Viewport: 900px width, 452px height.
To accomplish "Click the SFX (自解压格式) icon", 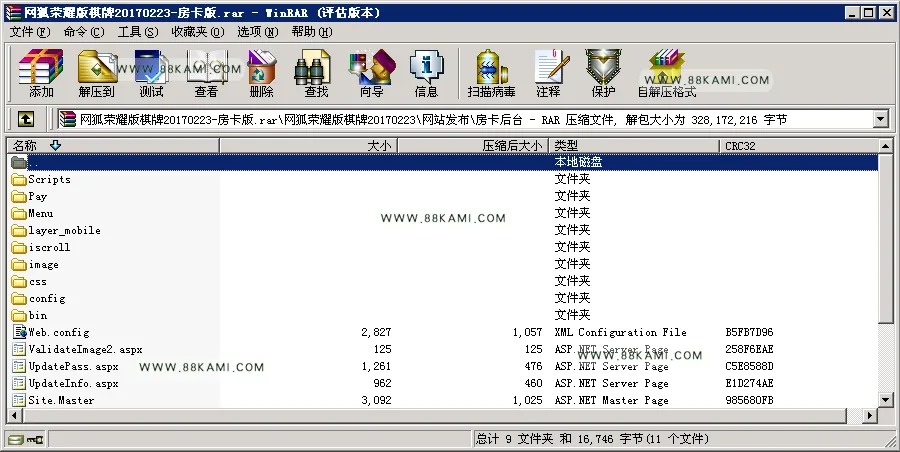I will (666, 73).
